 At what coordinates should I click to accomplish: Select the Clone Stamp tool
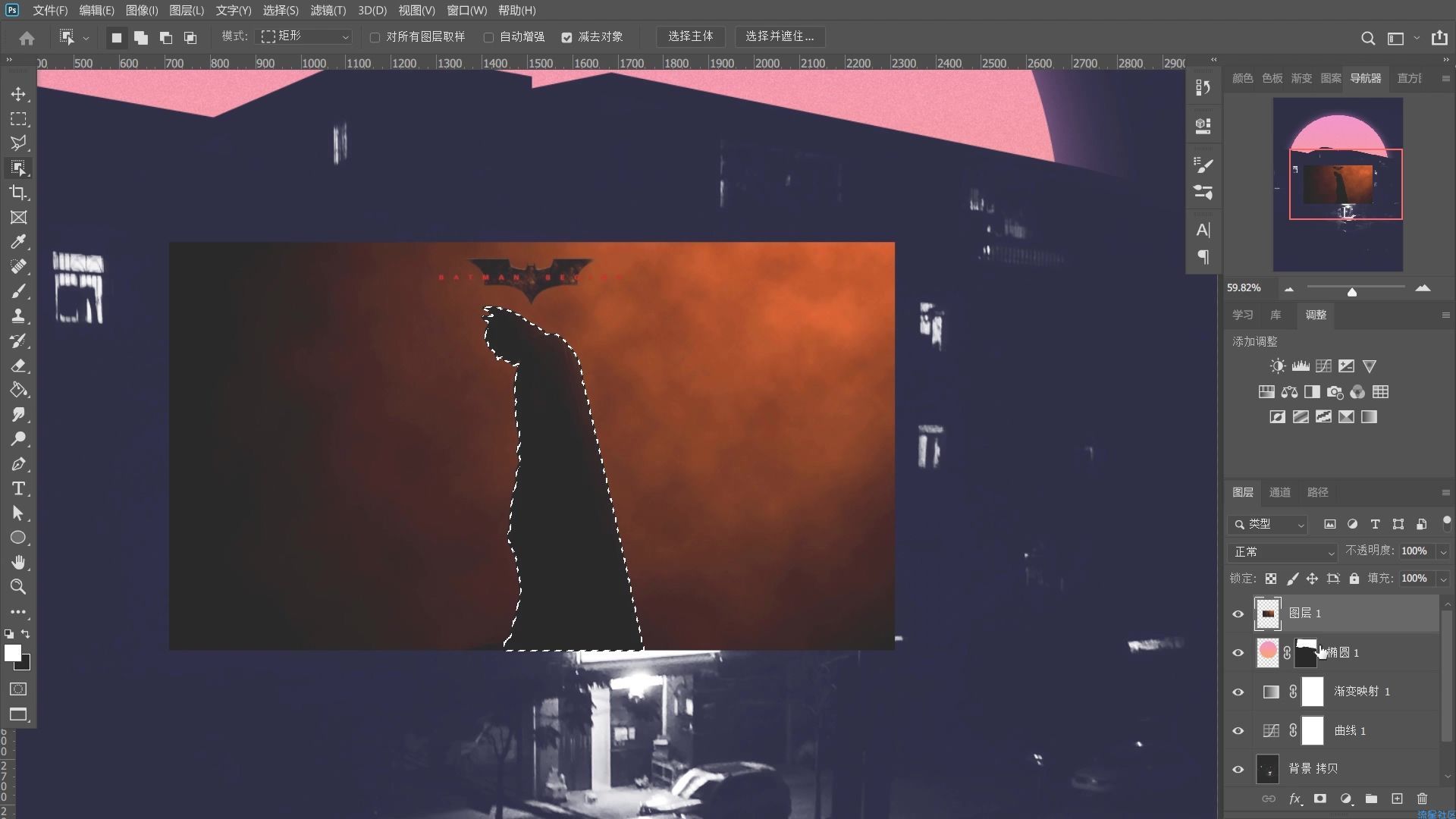18,316
